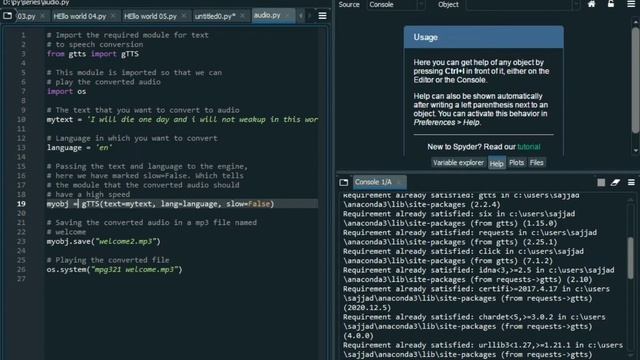Click the Usage header in Help pane

pos(484,37)
